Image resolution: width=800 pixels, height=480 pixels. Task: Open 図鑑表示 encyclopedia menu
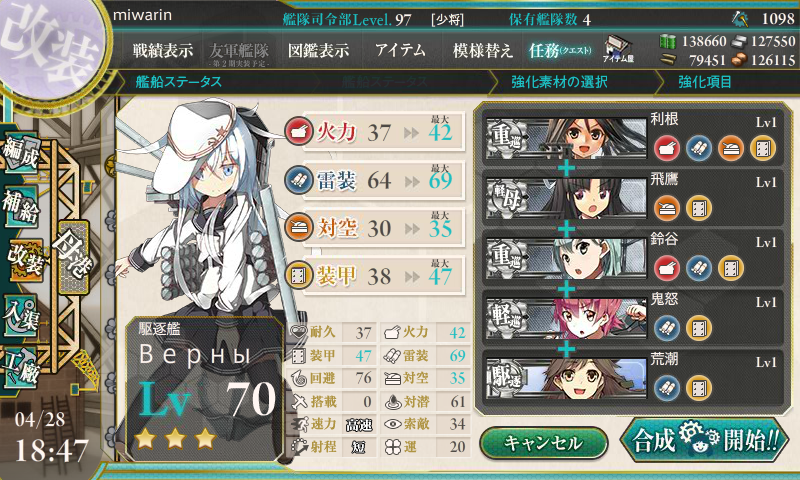(318, 50)
